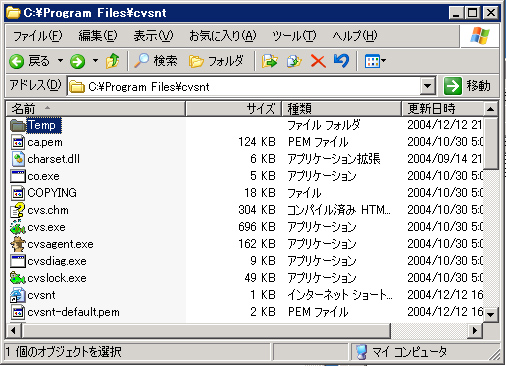Viewport: 506px width, 366px height.
Task: Click the cvslock.exe green fish icon
Action: pyautogui.click(x=18, y=278)
